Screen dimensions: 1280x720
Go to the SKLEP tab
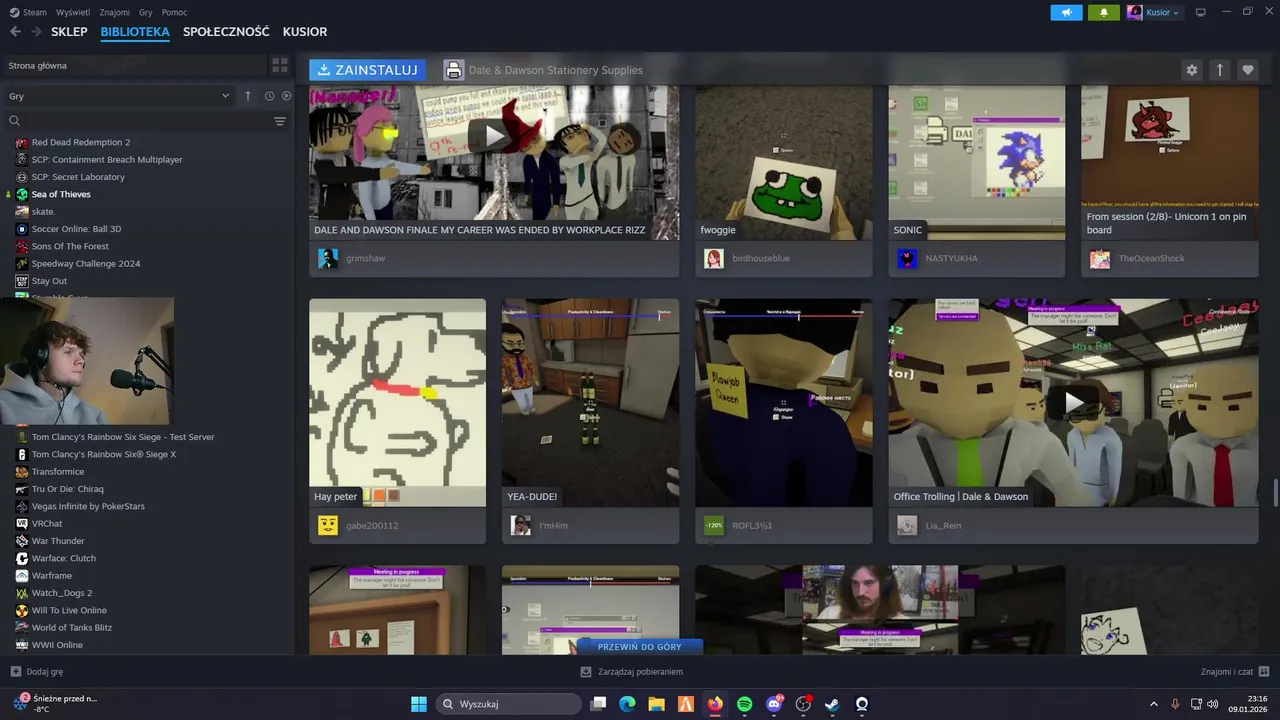pyautogui.click(x=69, y=32)
